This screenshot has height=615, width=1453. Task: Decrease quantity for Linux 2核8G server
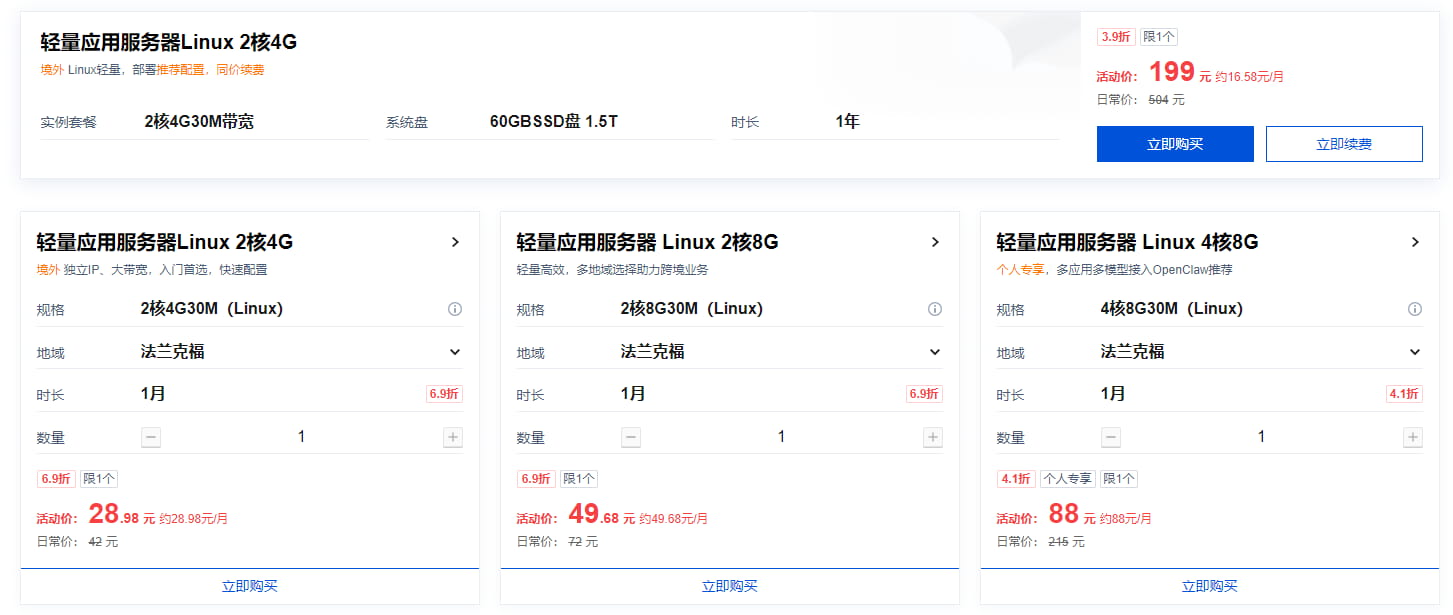coord(631,437)
